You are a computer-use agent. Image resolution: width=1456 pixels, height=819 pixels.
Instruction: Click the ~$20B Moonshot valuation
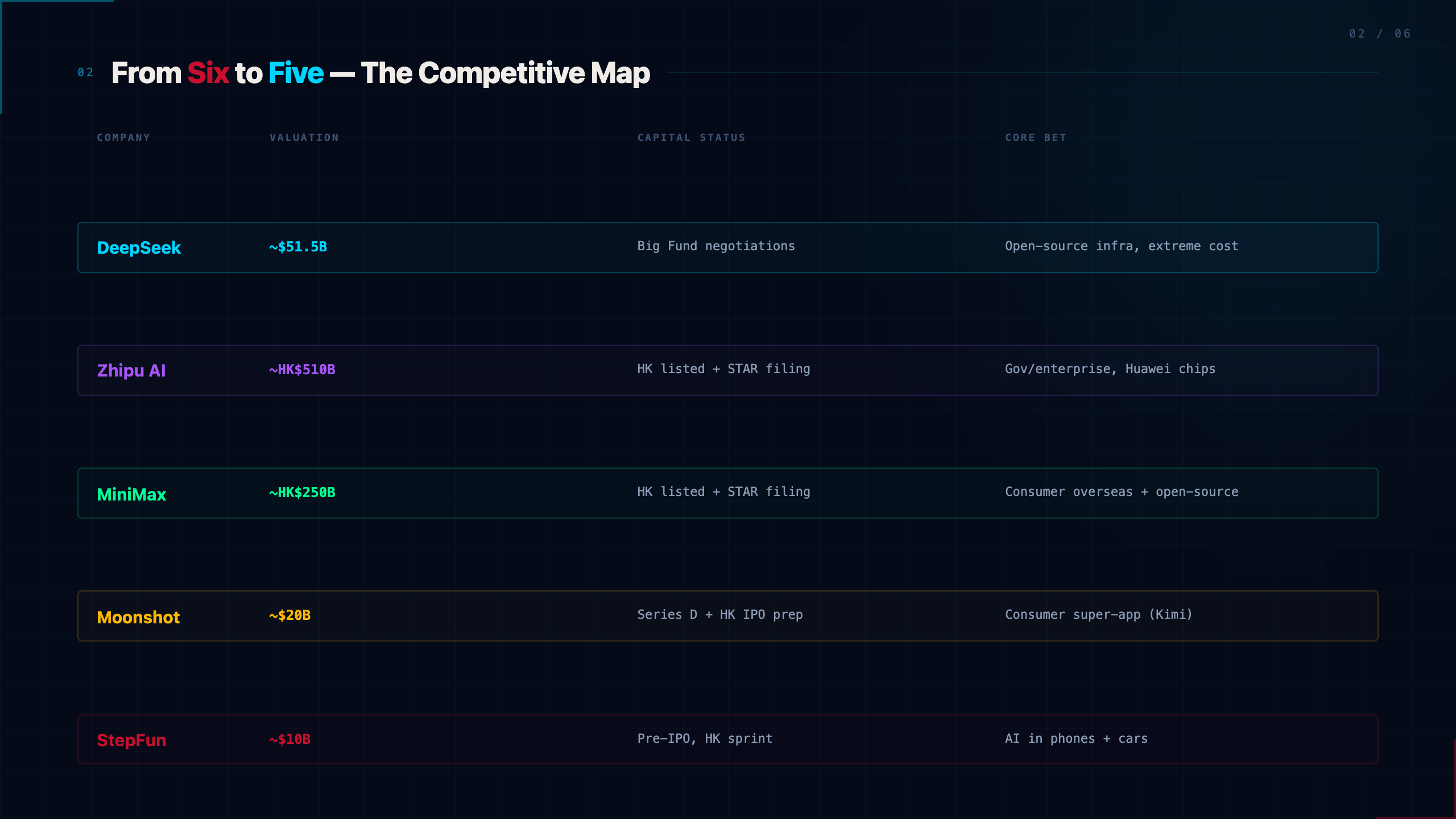coord(289,615)
